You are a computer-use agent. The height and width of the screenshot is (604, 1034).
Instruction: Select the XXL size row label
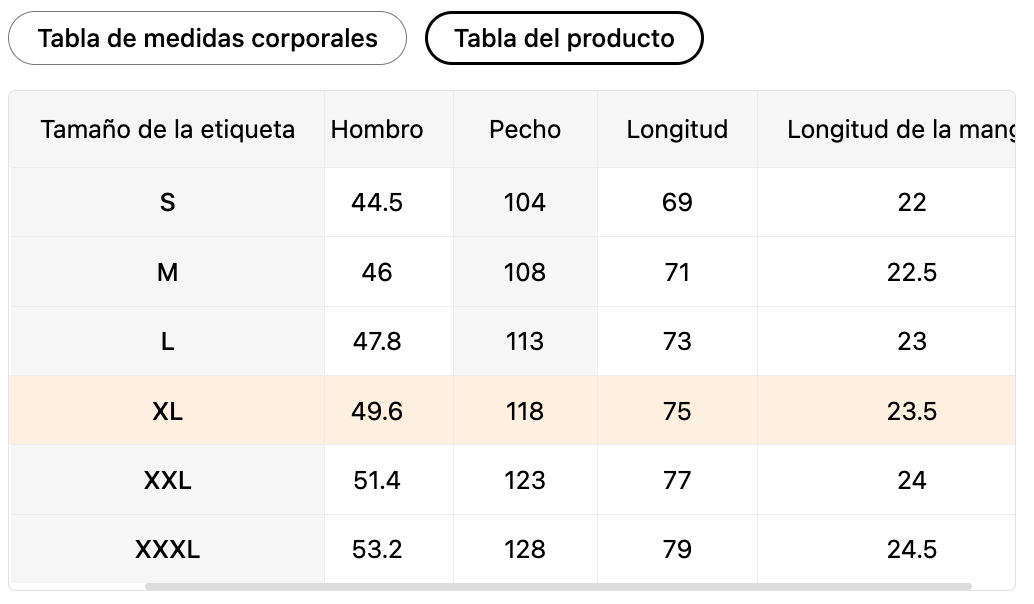(x=167, y=480)
